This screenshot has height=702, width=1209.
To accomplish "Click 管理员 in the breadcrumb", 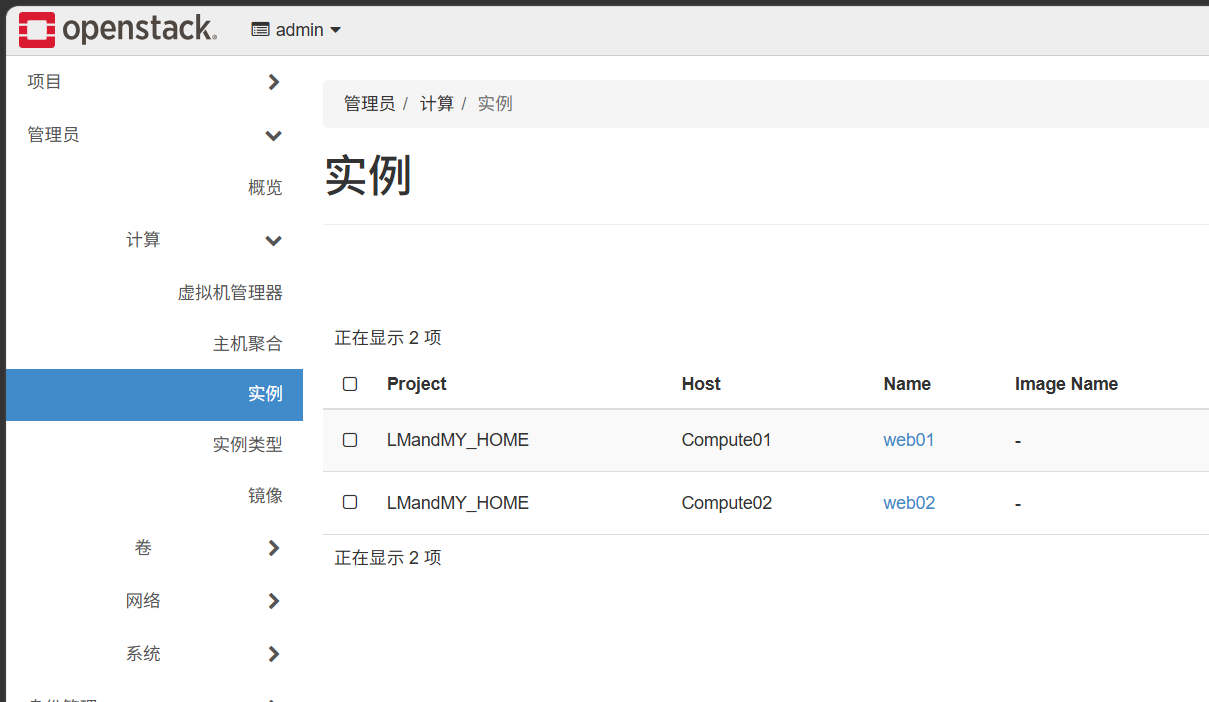I will coord(369,104).
